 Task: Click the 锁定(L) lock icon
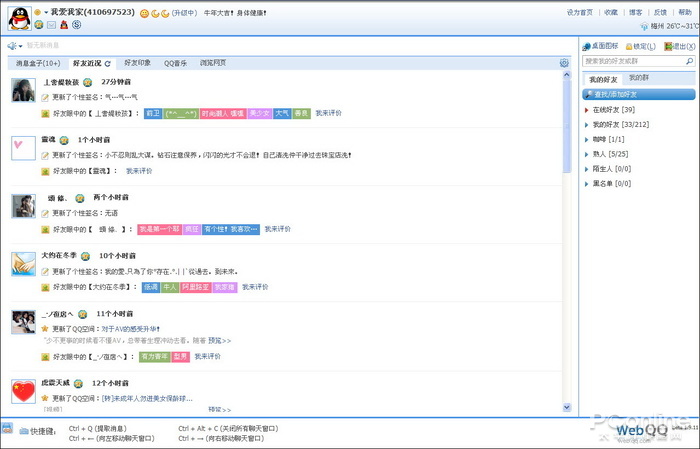click(629, 46)
